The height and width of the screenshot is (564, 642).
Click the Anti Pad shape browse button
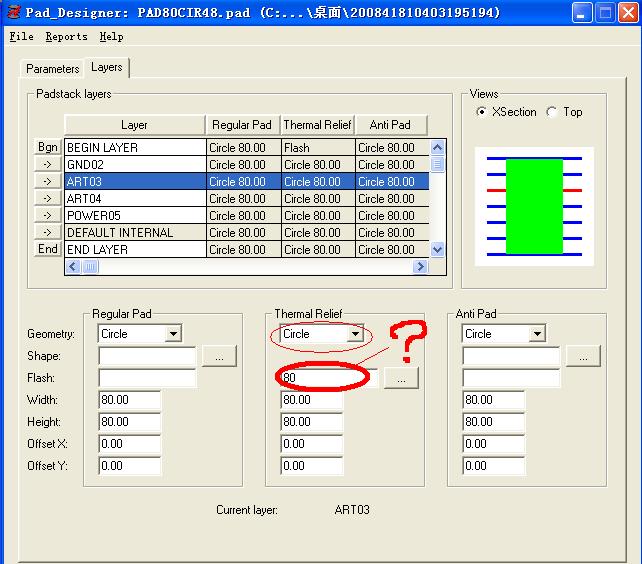[x=583, y=356]
